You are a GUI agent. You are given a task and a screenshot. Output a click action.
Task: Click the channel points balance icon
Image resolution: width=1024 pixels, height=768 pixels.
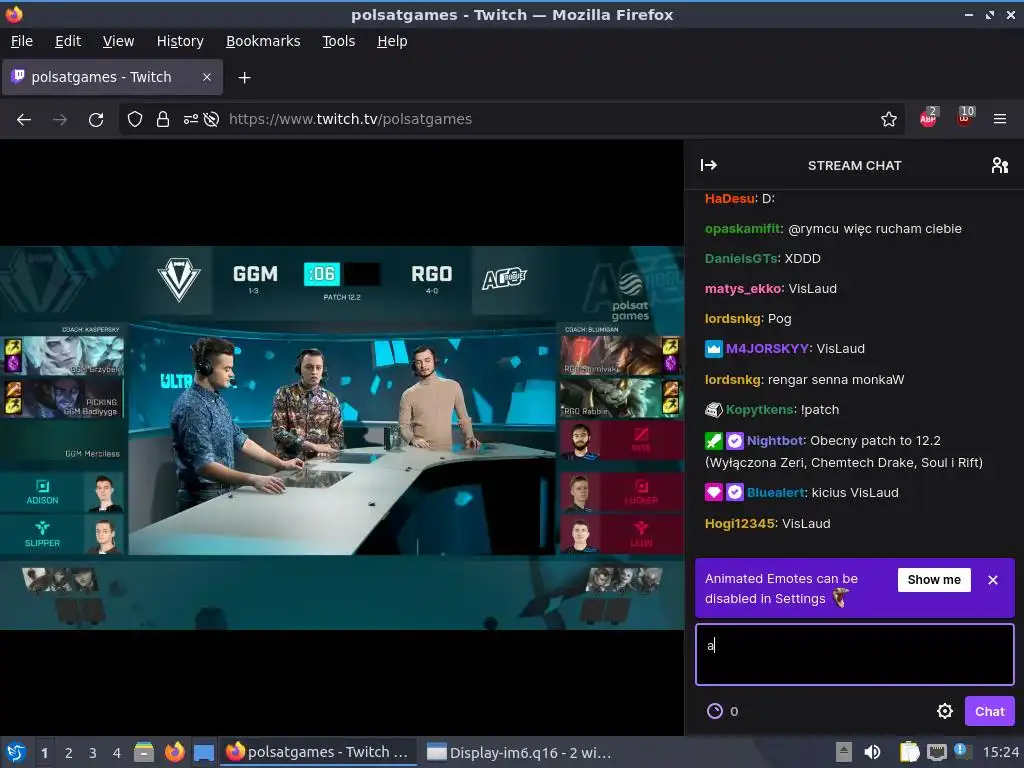(x=715, y=711)
